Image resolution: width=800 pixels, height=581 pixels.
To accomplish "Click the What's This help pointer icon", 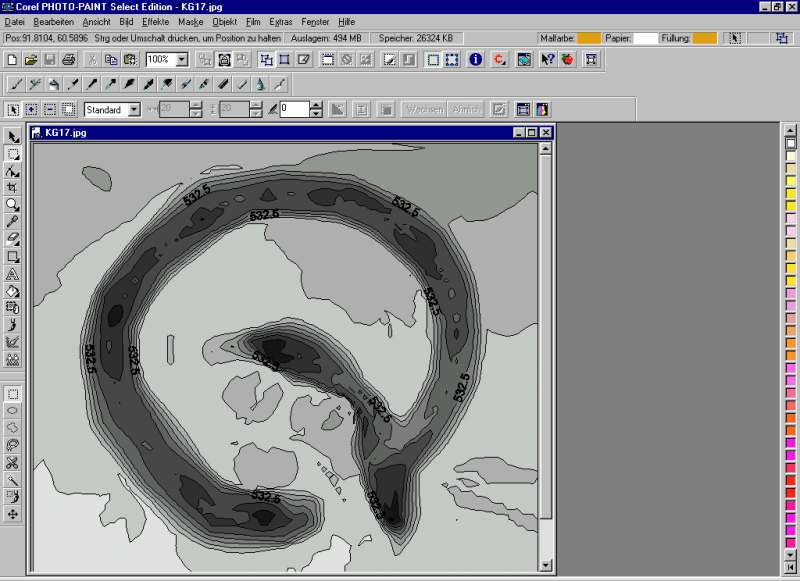I will (548, 60).
